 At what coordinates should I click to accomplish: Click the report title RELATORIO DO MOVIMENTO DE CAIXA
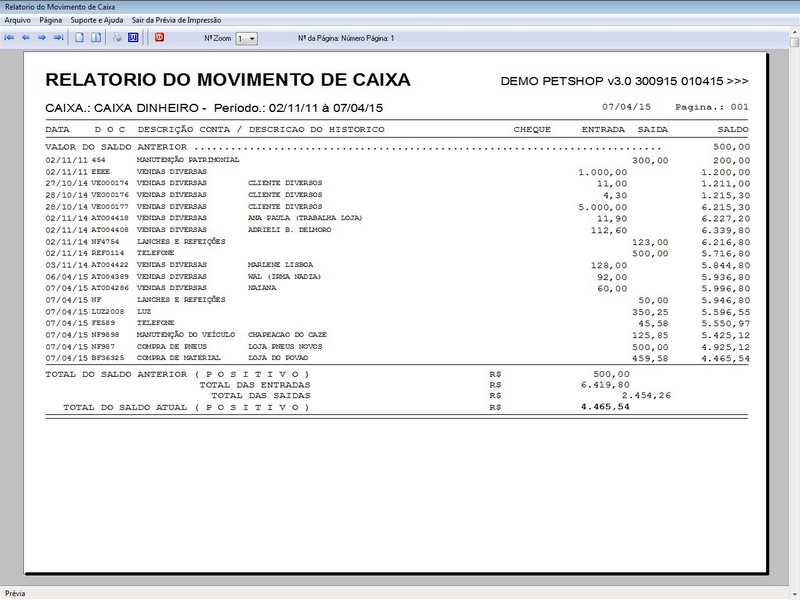point(228,80)
